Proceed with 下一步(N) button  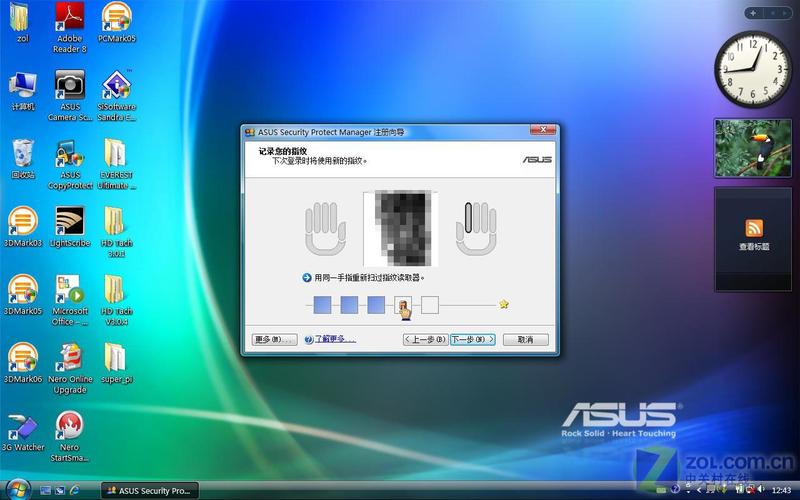pyautogui.click(x=473, y=340)
